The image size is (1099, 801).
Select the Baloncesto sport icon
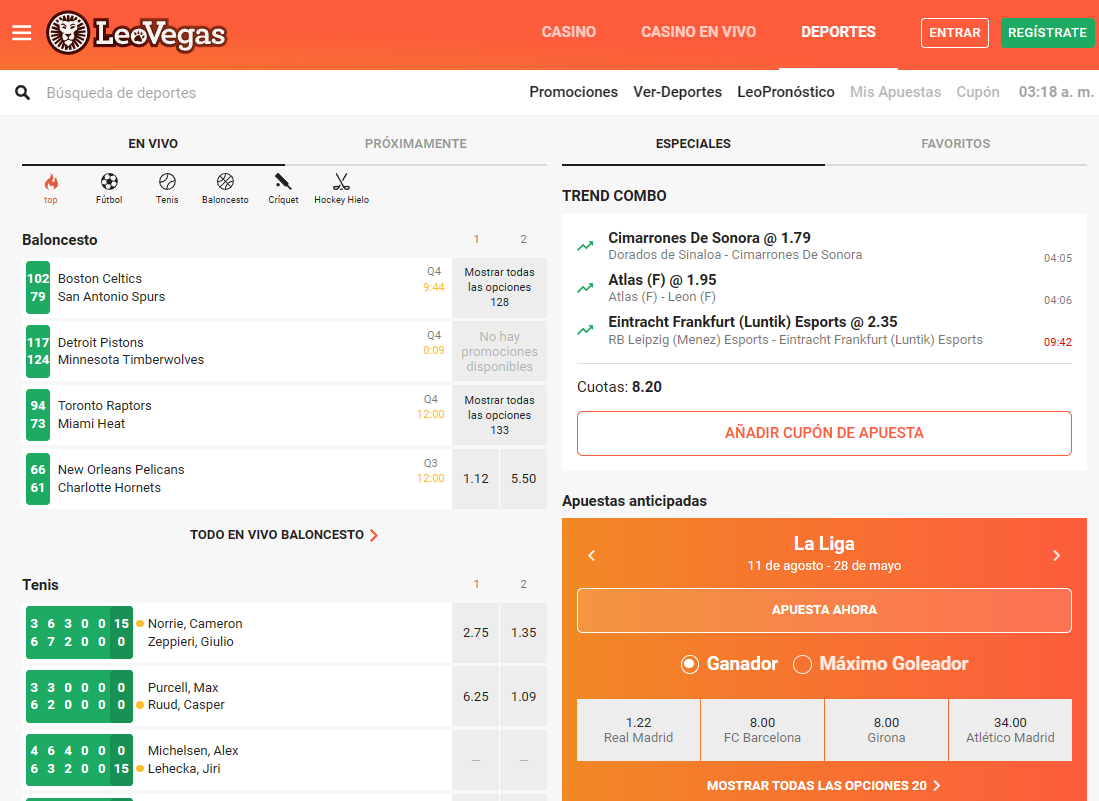coord(225,189)
